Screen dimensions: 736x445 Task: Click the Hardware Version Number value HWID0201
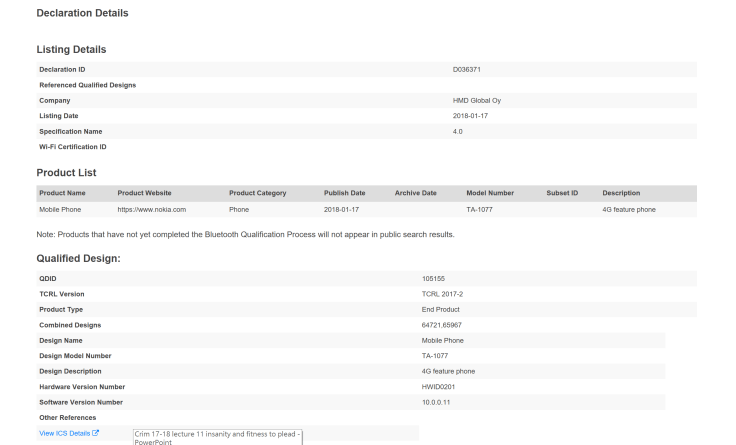click(x=440, y=386)
